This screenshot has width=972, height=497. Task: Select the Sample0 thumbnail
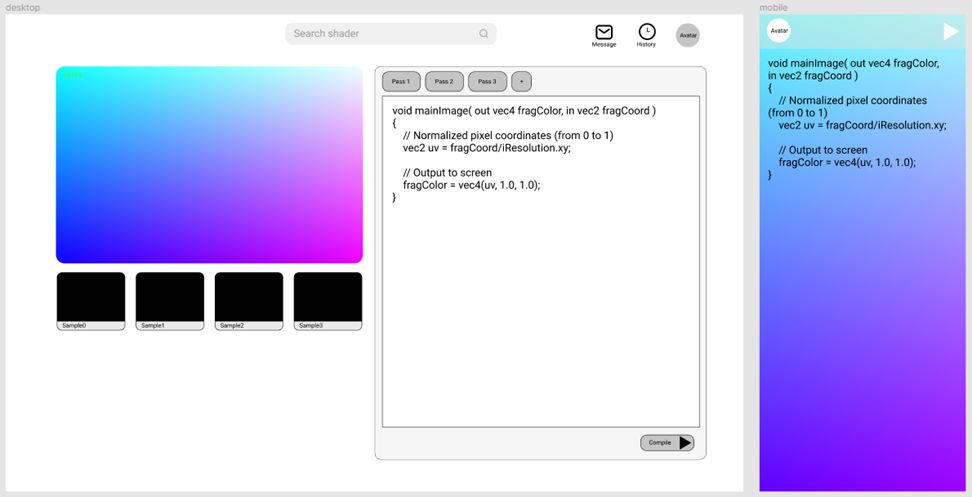(x=91, y=301)
